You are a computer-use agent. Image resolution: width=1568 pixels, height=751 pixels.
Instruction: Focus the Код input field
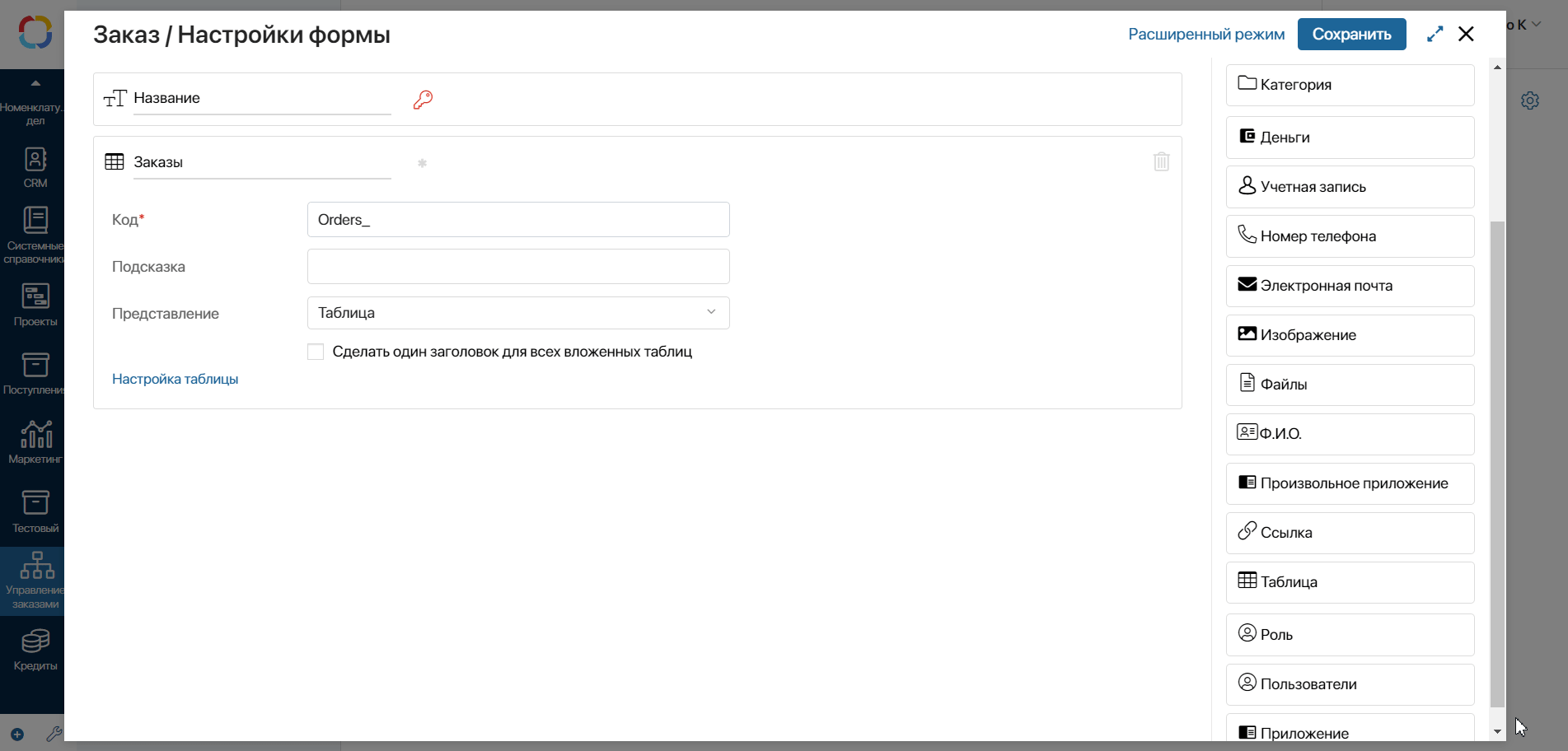click(x=518, y=220)
